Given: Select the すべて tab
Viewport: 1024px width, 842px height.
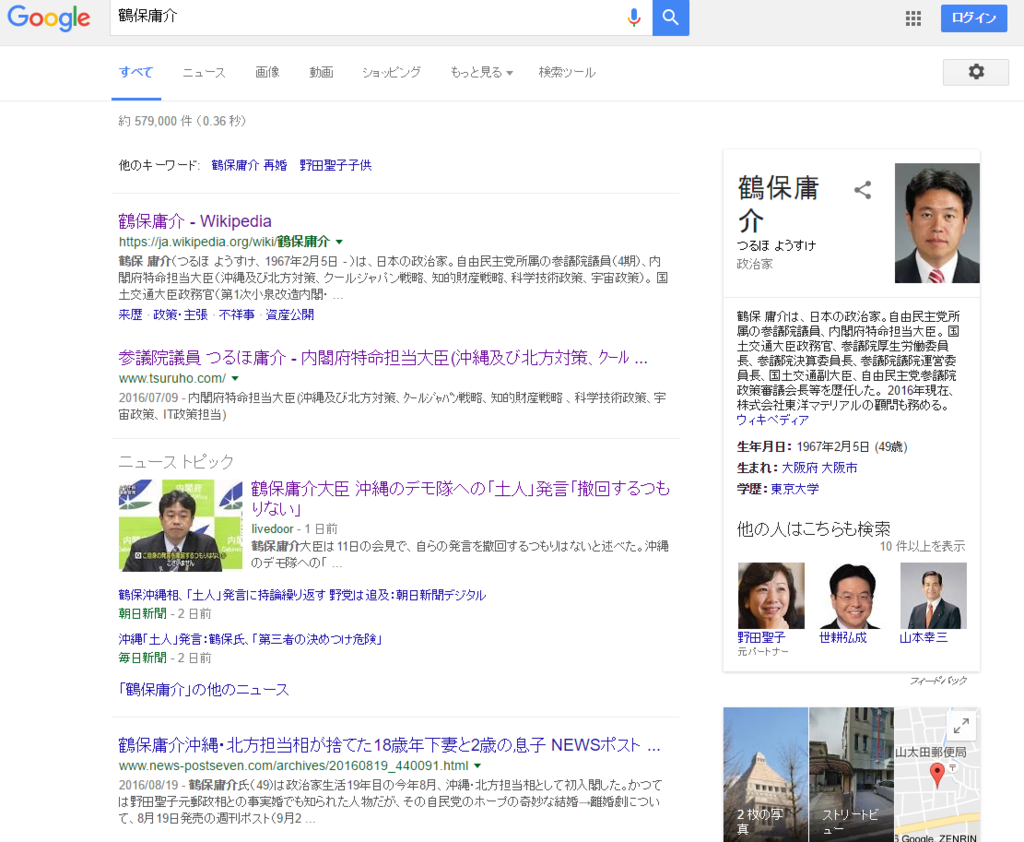Looking at the screenshot, I should point(136,72).
